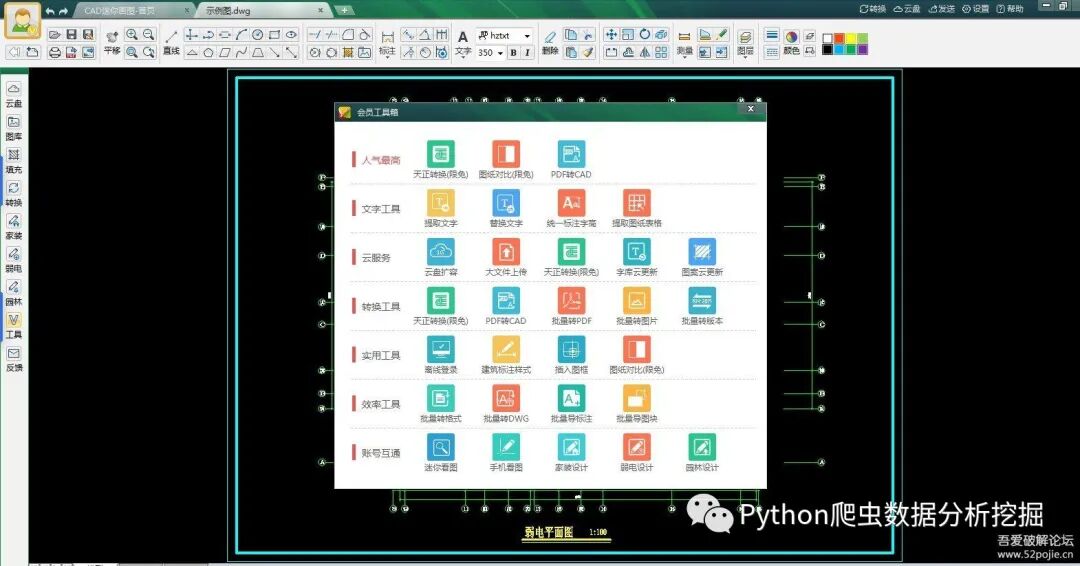Open the 图案云更新 tool
The width and height of the screenshot is (1080, 566).
(702, 257)
